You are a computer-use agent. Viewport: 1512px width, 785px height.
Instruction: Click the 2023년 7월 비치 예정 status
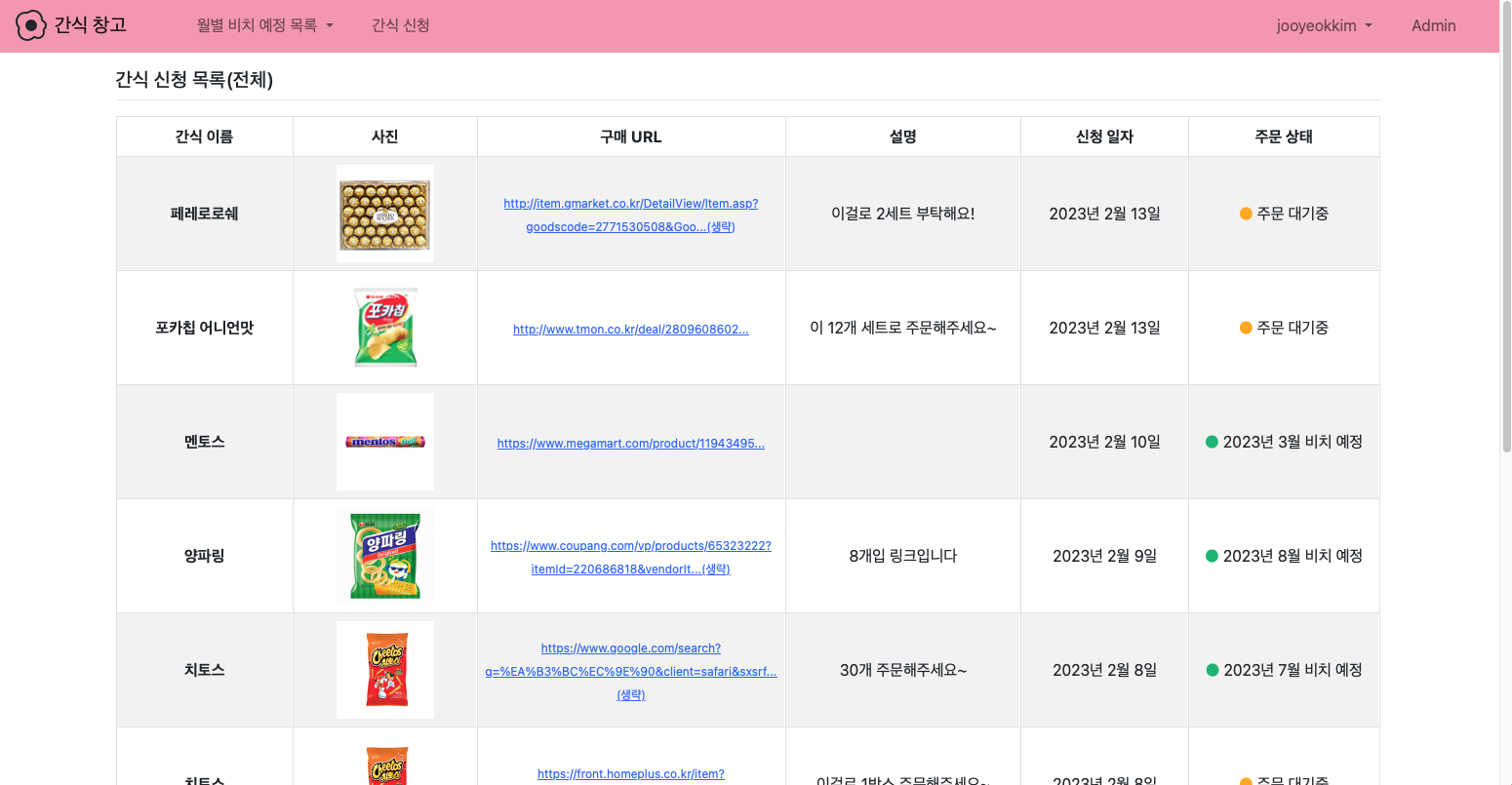click(1293, 670)
